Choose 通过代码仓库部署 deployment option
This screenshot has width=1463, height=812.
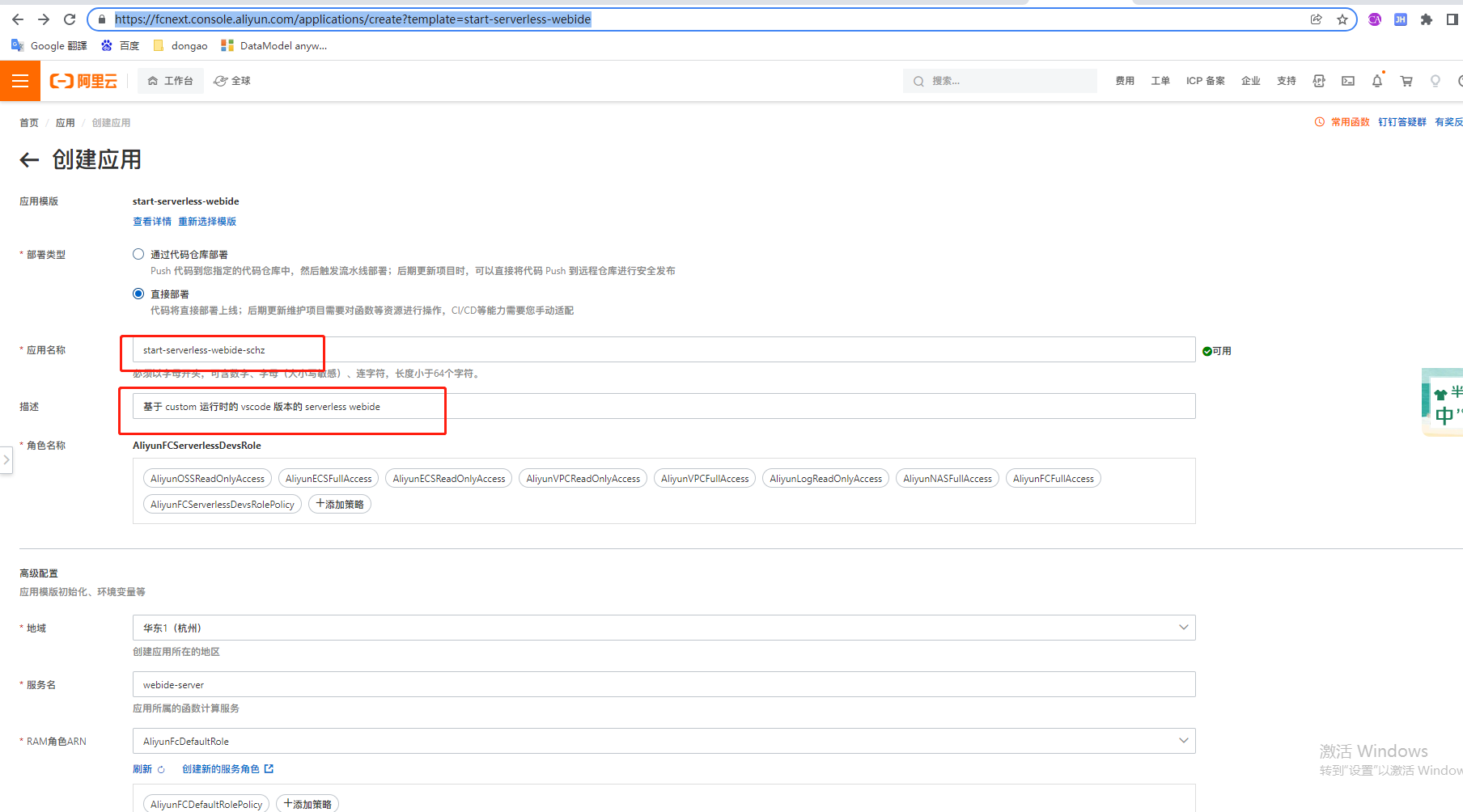point(138,253)
